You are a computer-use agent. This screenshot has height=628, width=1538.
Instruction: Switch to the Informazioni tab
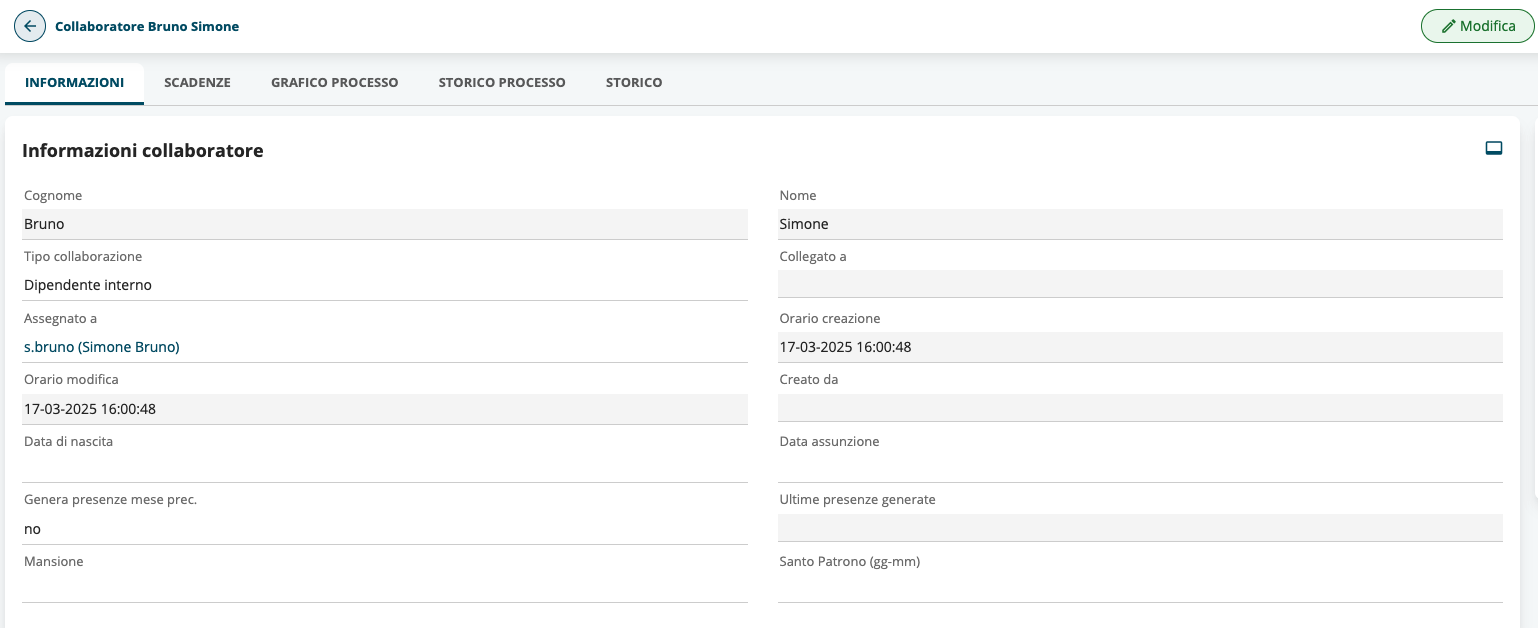(75, 83)
